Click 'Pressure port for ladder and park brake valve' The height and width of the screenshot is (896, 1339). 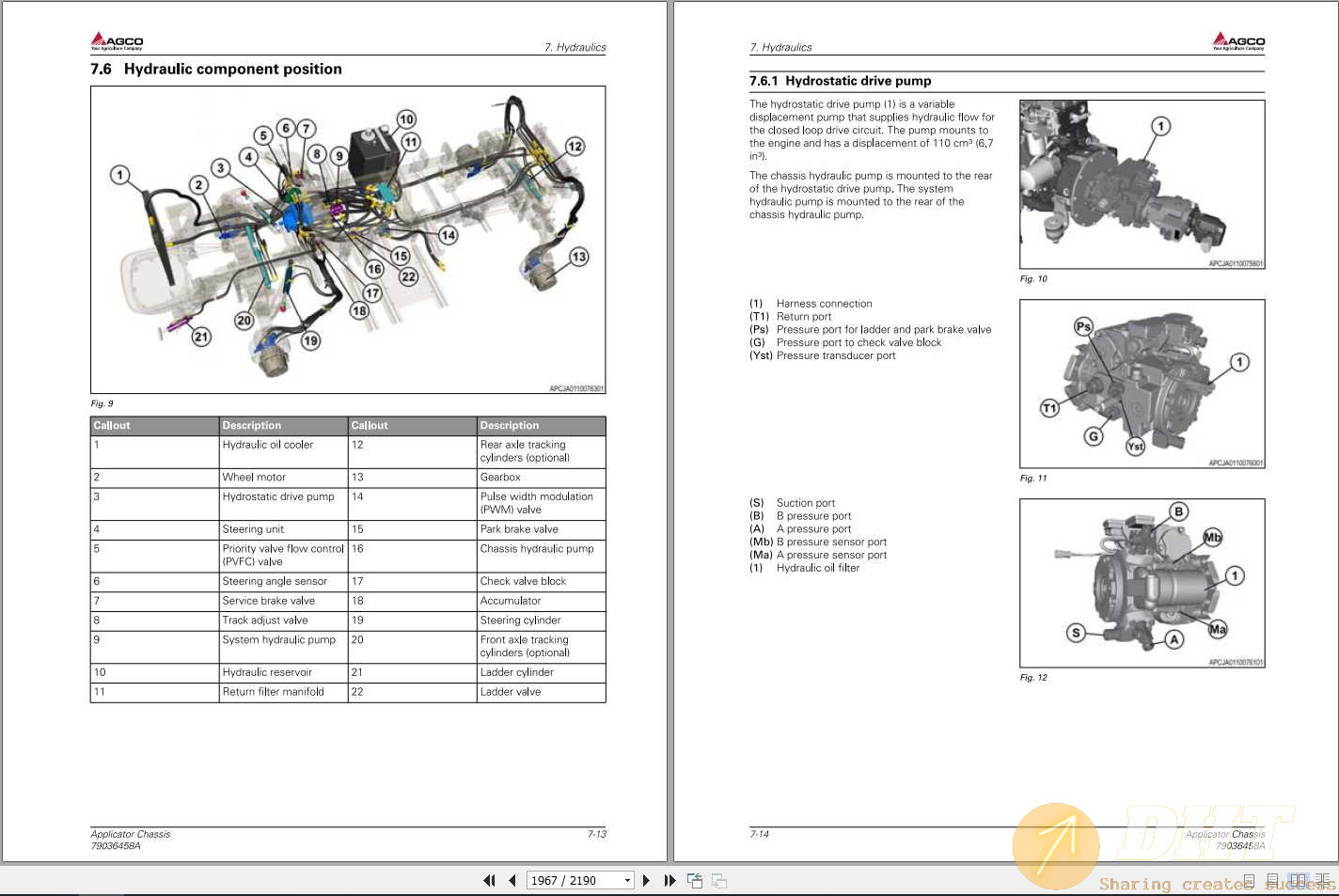[884, 330]
